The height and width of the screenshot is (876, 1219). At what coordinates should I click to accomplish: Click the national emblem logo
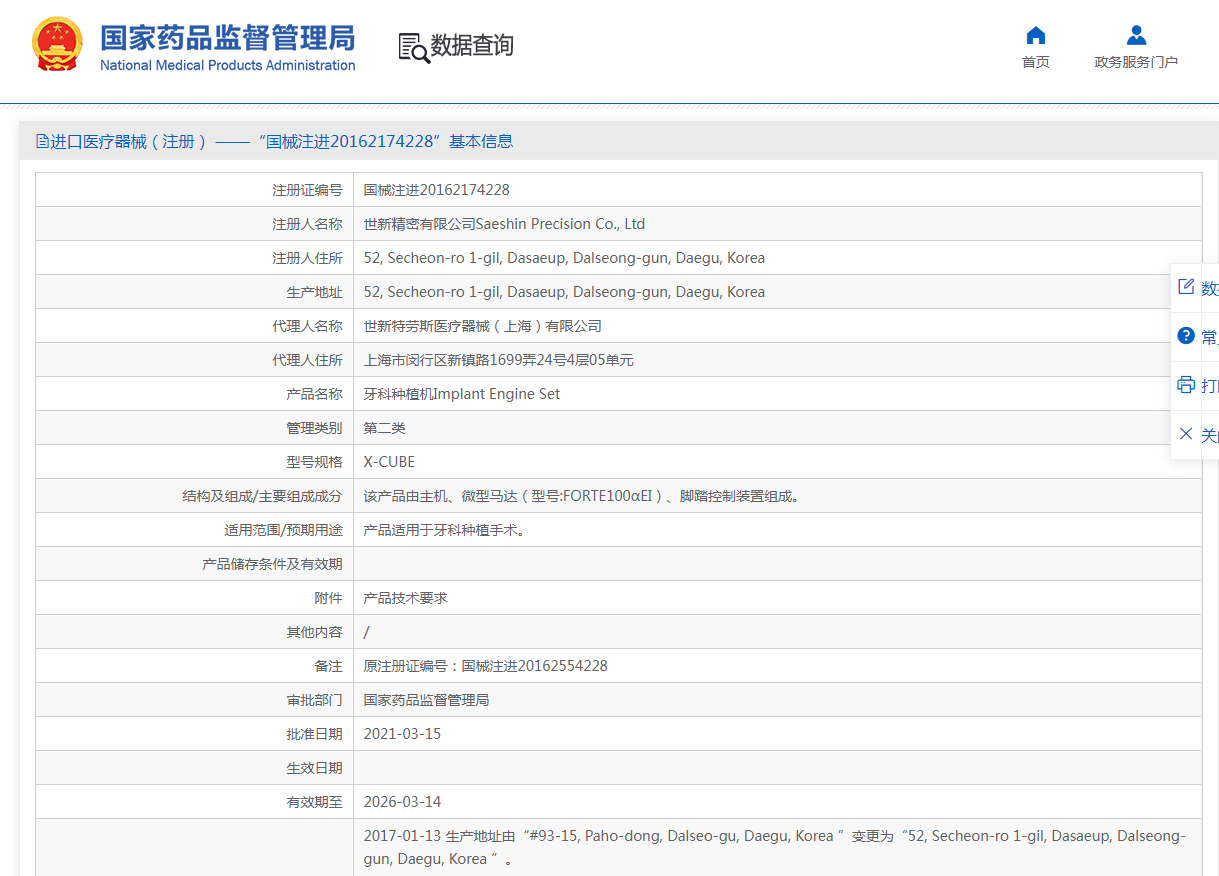pyautogui.click(x=57, y=45)
